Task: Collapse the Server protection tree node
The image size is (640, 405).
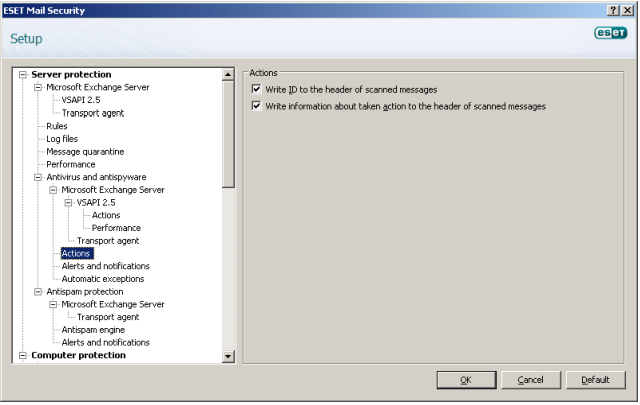Action: (23, 75)
